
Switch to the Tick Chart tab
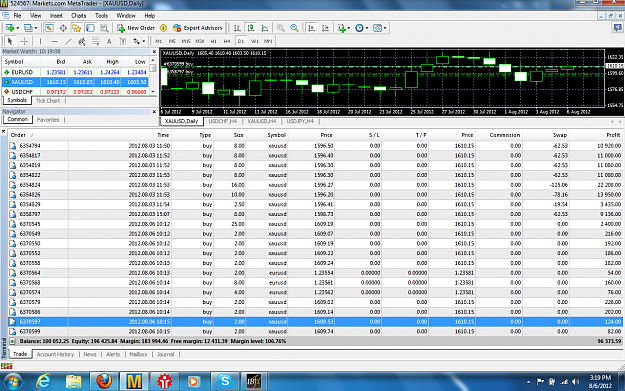click(x=48, y=101)
